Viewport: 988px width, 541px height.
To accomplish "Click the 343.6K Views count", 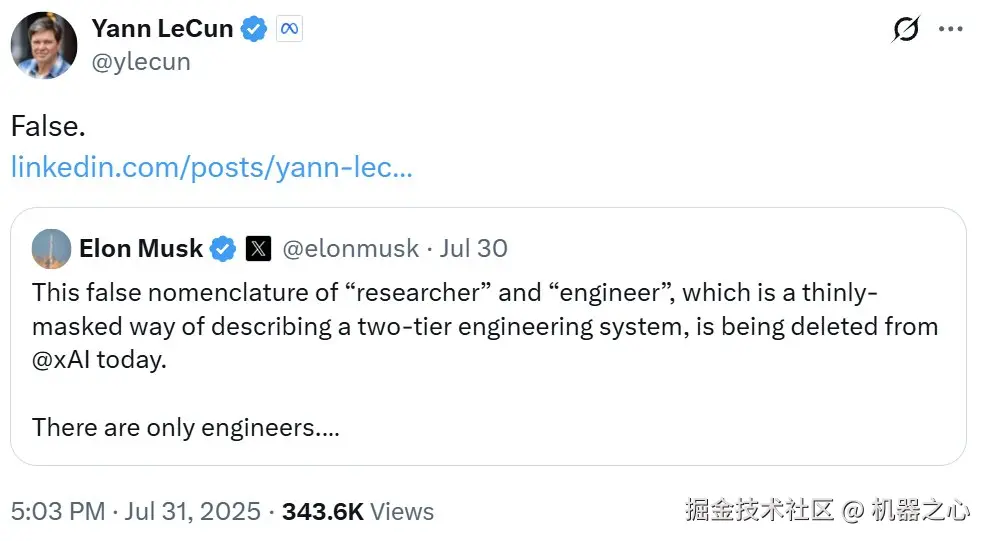I will (358, 511).
